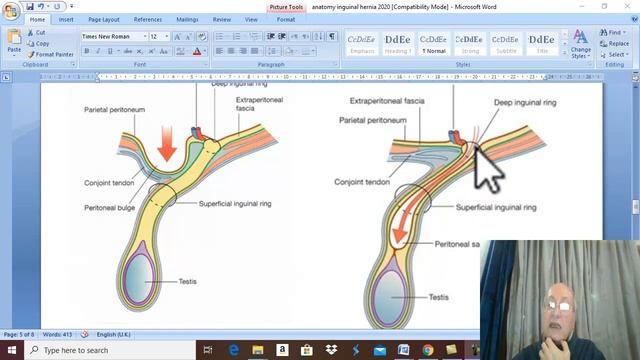The width and height of the screenshot is (640, 360).
Task: Open the Clipboard pane launcher
Action: (x=73, y=64)
